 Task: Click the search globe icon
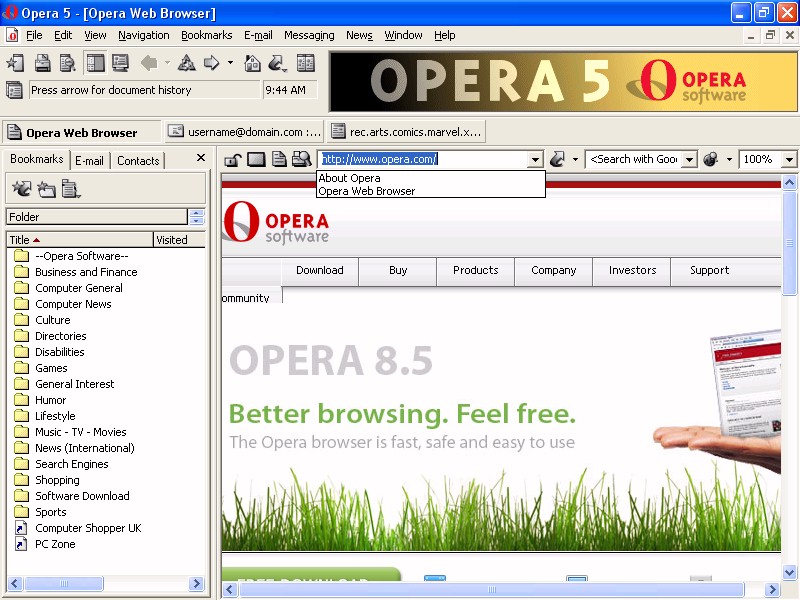[711, 160]
